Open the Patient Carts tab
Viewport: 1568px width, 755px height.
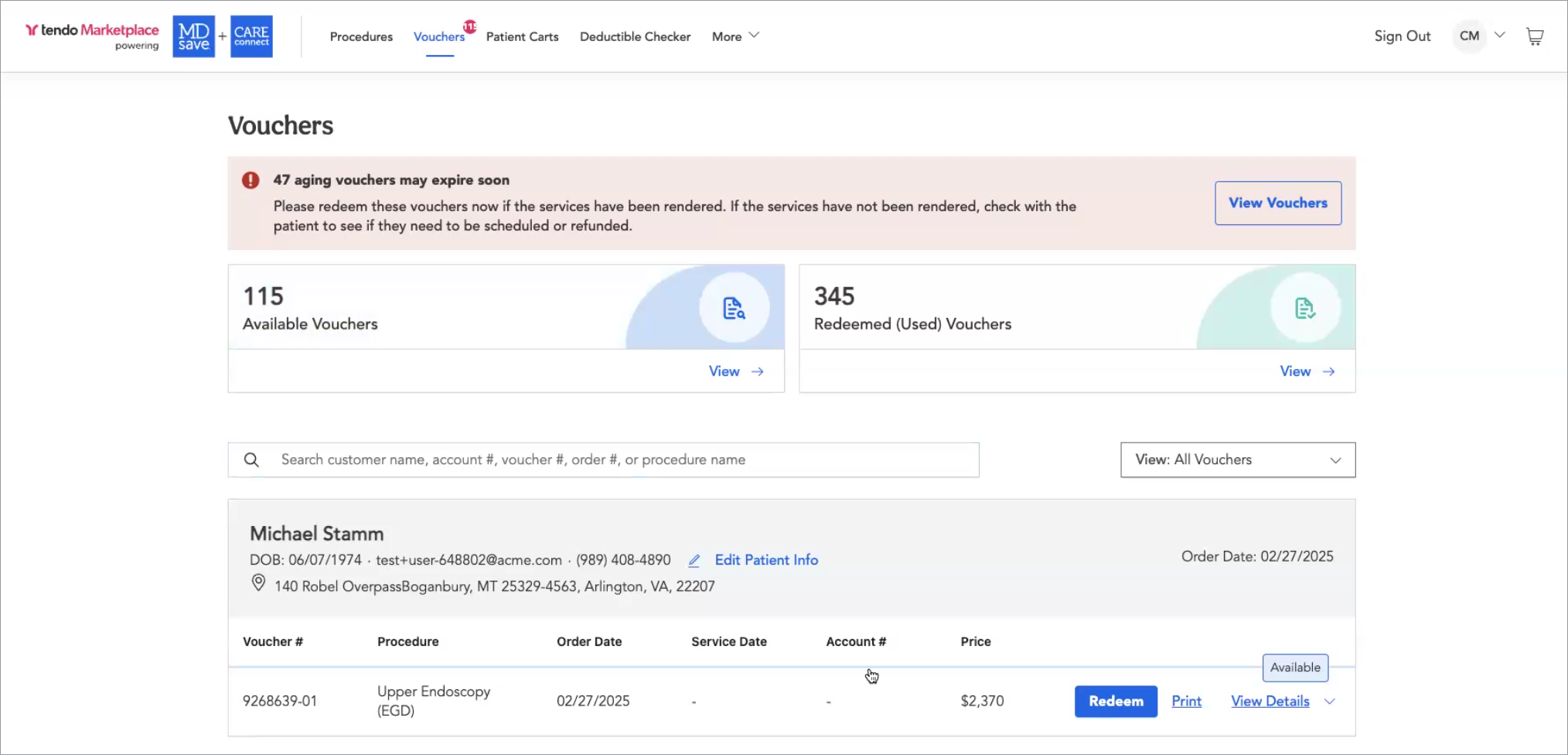[522, 36]
